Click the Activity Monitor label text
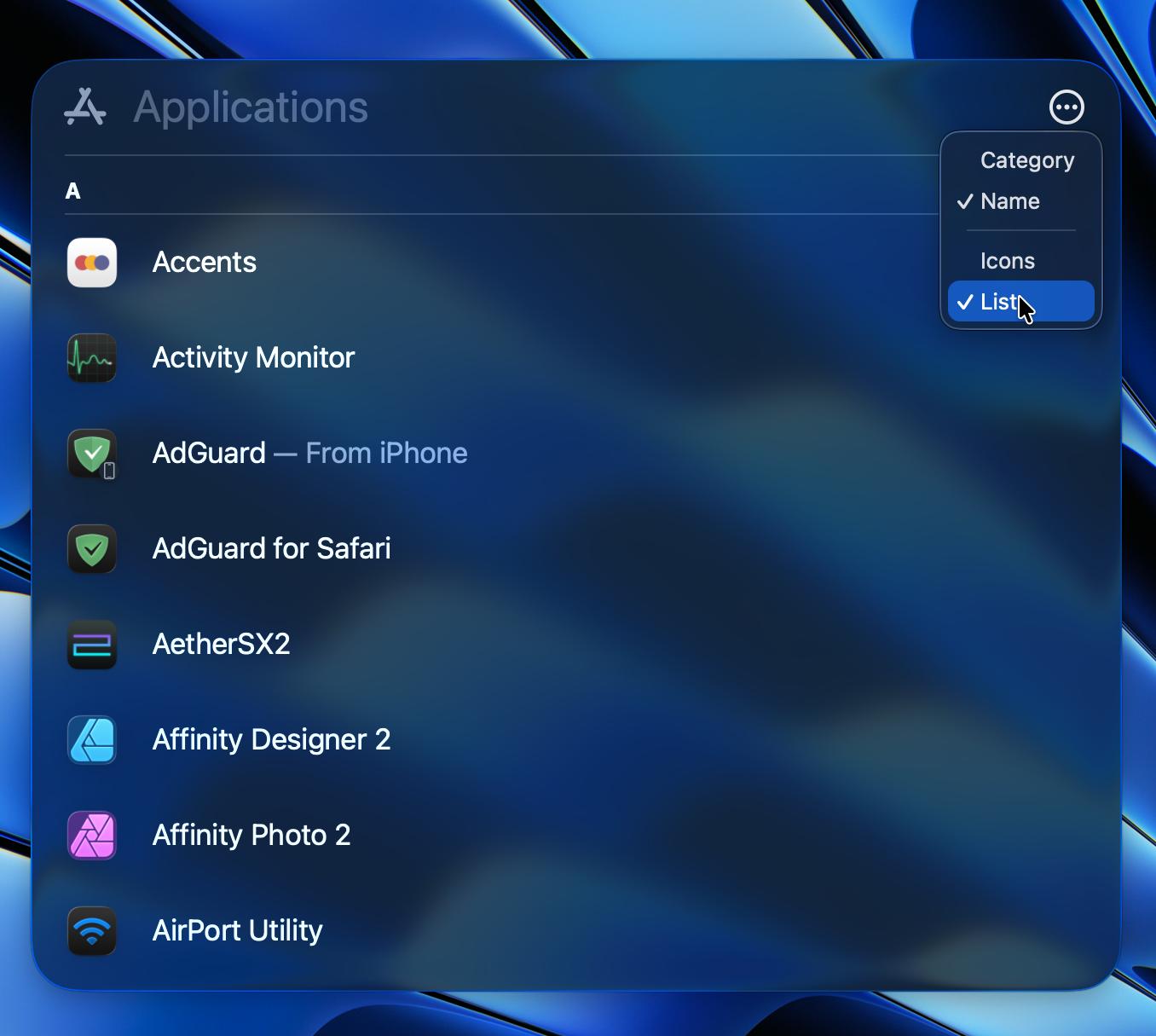 coord(252,358)
